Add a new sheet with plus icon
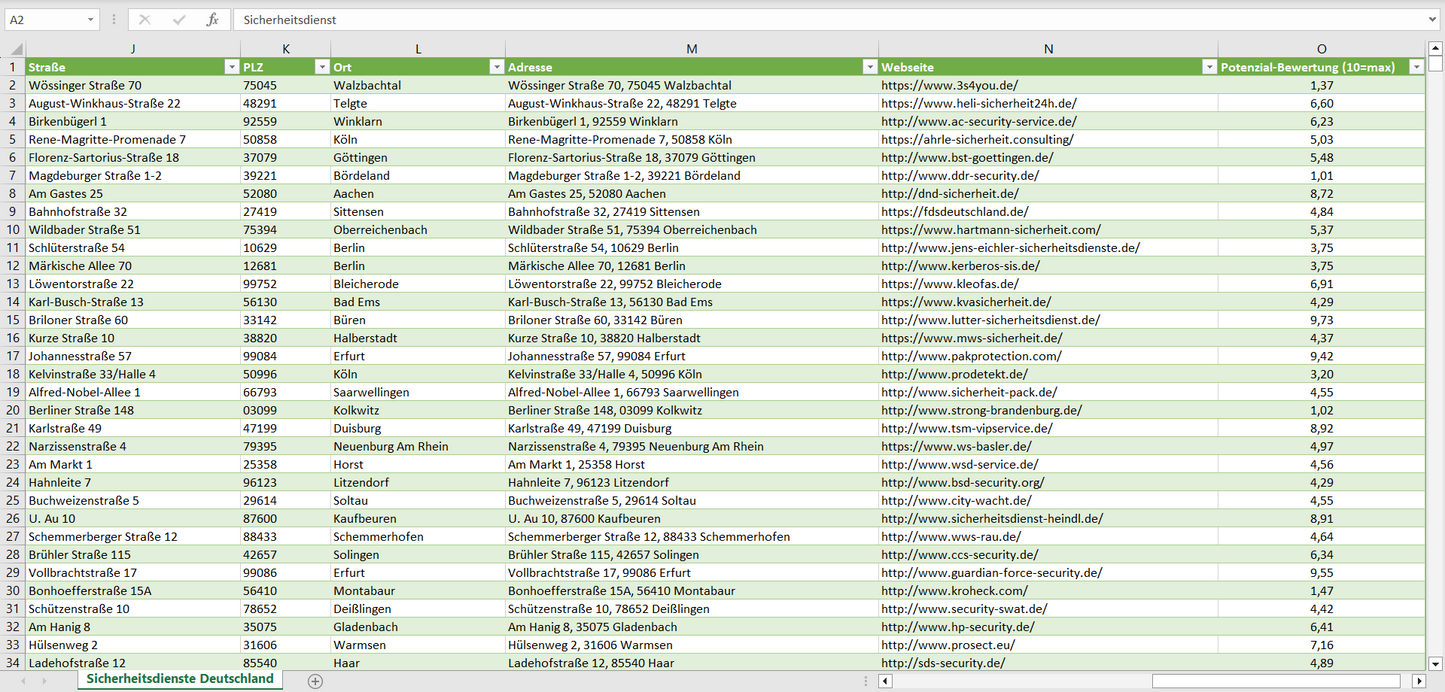This screenshot has width=1445, height=692. pyautogui.click(x=315, y=681)
